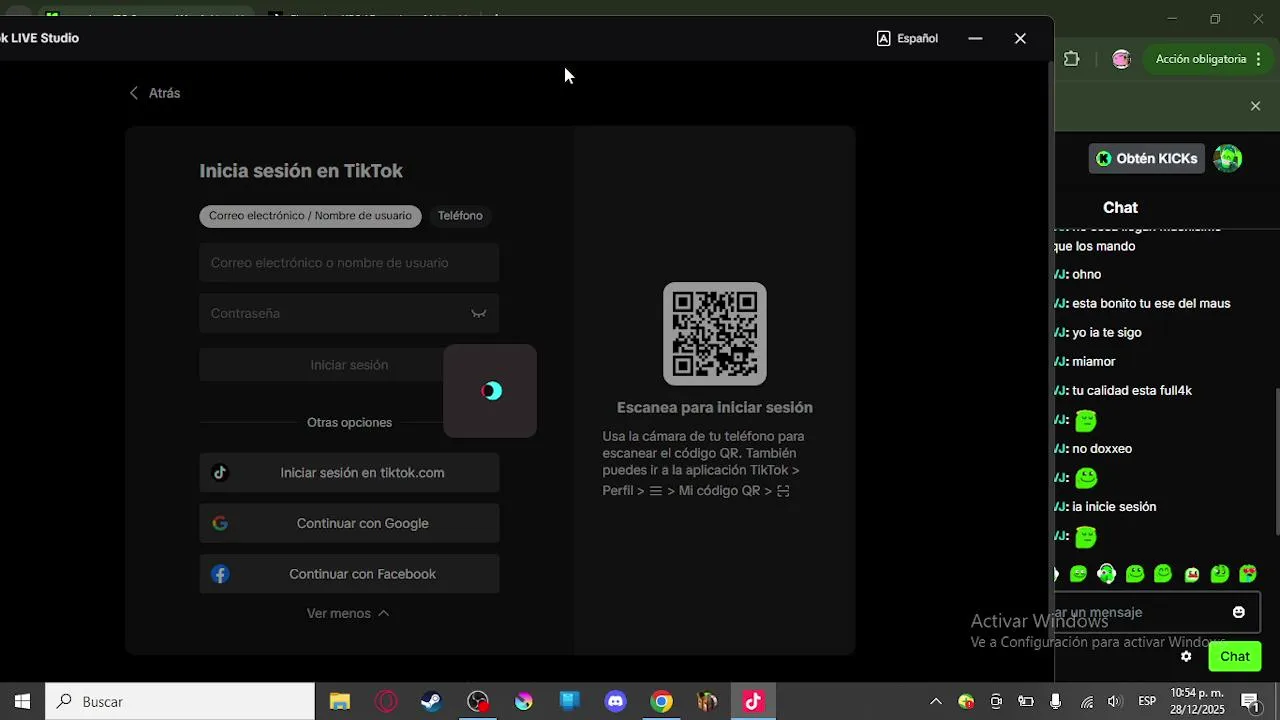Insert the red-mouth emote from emote row
This screenshot has width=1280, height=720.
click(1192, 574)
